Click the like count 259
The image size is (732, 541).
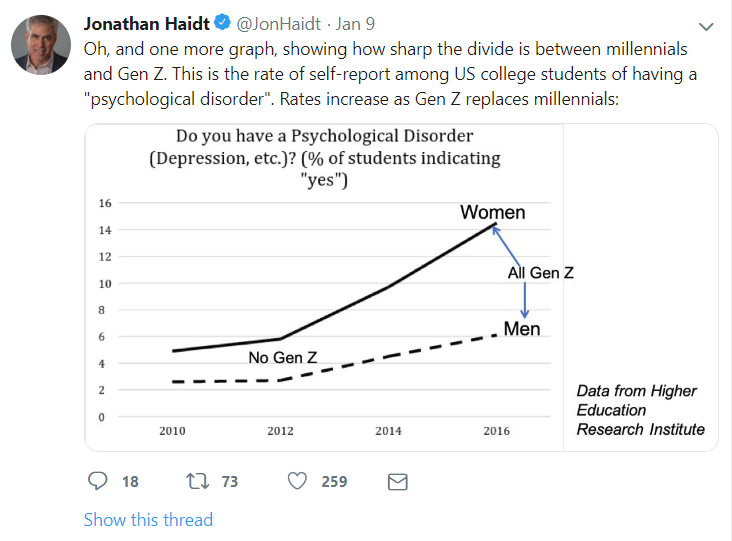[334, 482]
